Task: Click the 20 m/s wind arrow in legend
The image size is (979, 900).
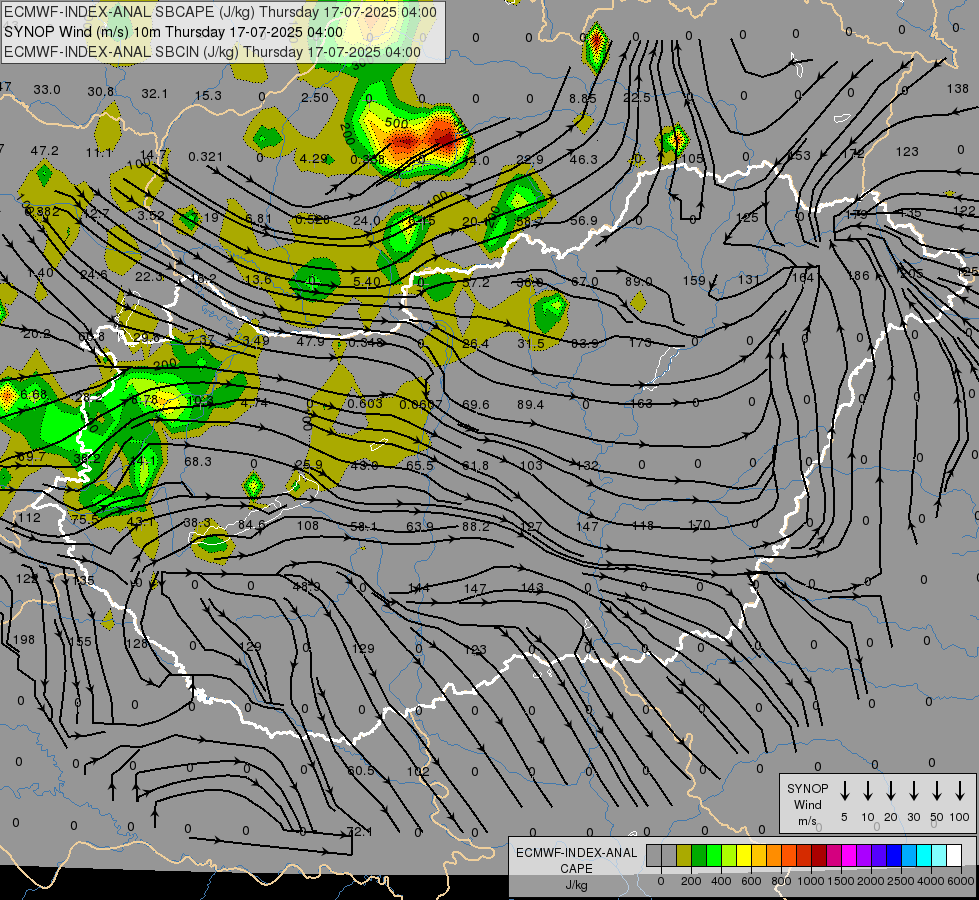Action: click(x=891, y=791)
